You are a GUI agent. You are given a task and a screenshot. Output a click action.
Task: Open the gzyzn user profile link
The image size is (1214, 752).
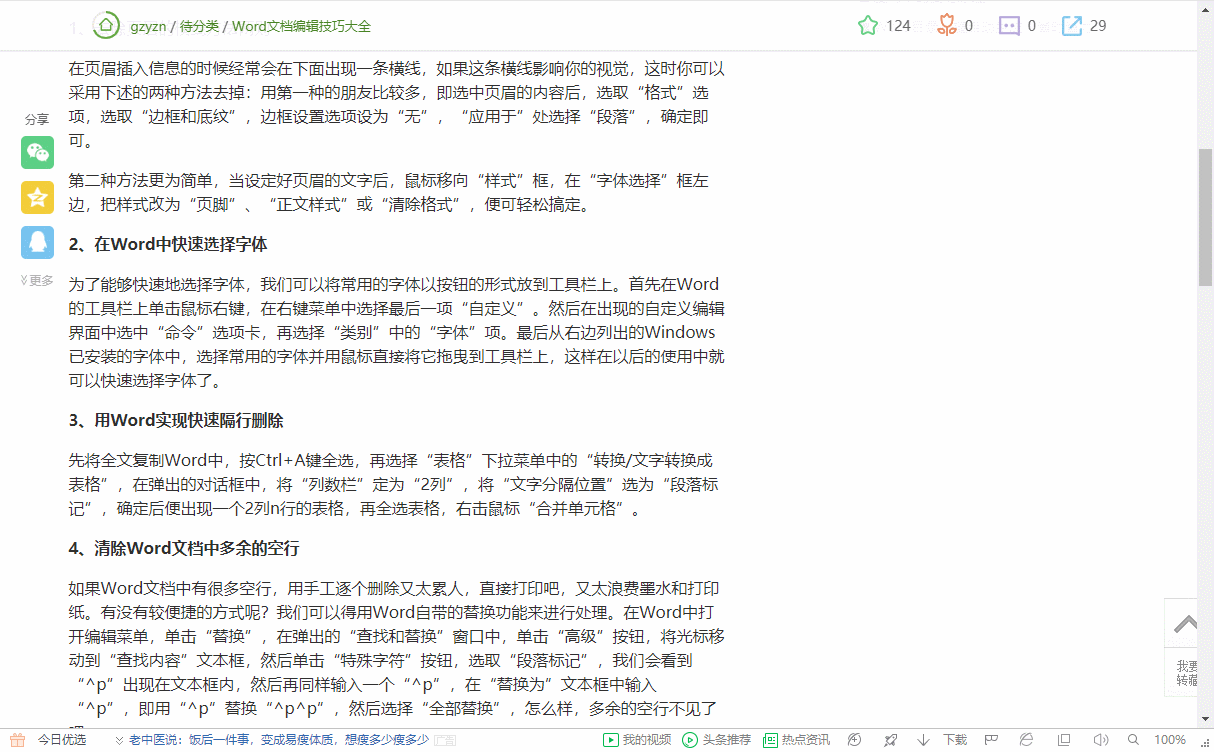tap(147, 26)
